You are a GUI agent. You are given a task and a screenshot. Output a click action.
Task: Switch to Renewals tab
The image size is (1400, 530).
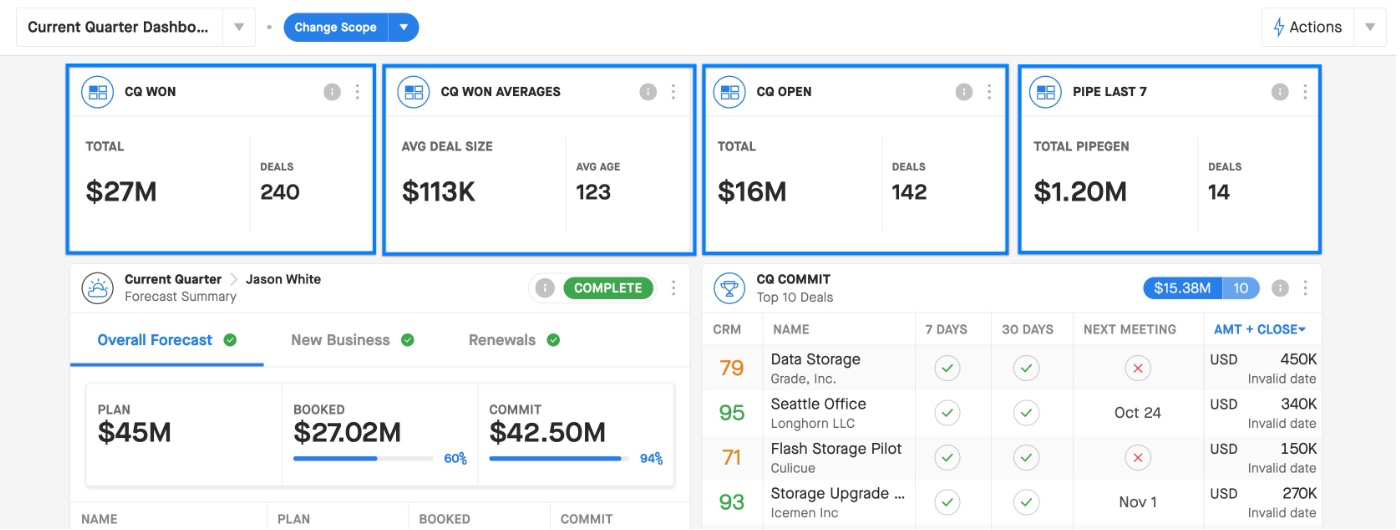click(514, 340)
